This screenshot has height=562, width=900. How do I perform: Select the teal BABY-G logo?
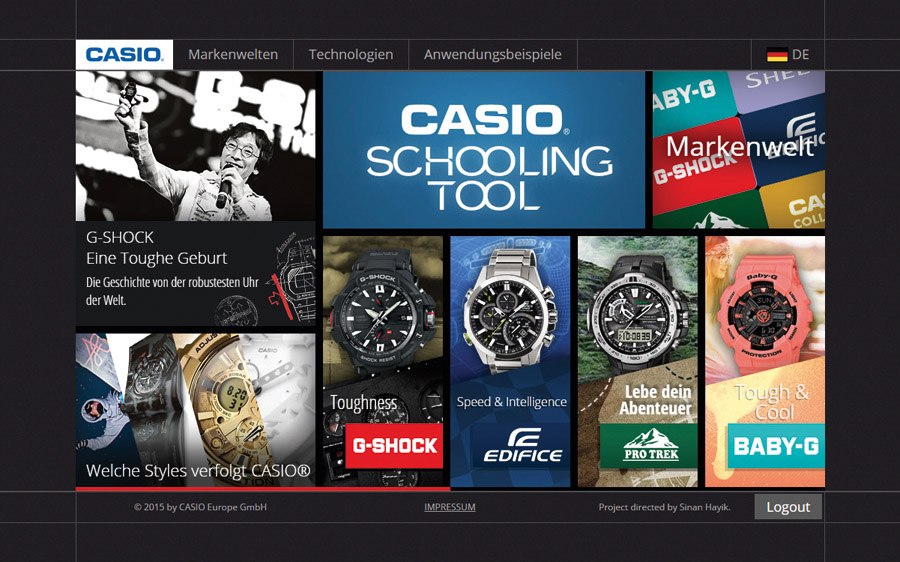776,446
